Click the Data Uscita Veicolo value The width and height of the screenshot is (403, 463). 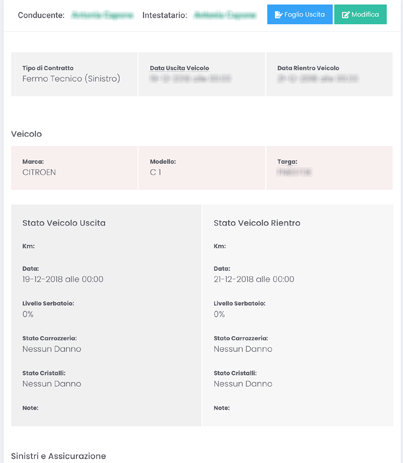190,79
